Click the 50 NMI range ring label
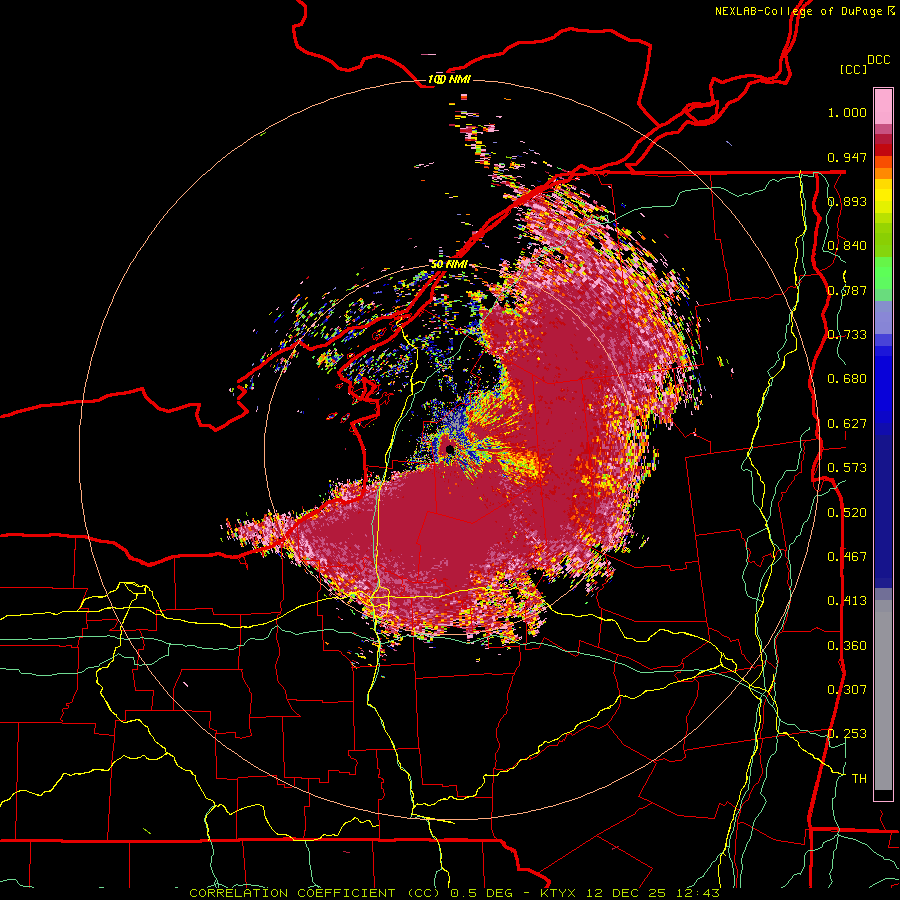Screen dimensions: 900x900 tap(449, 264)
